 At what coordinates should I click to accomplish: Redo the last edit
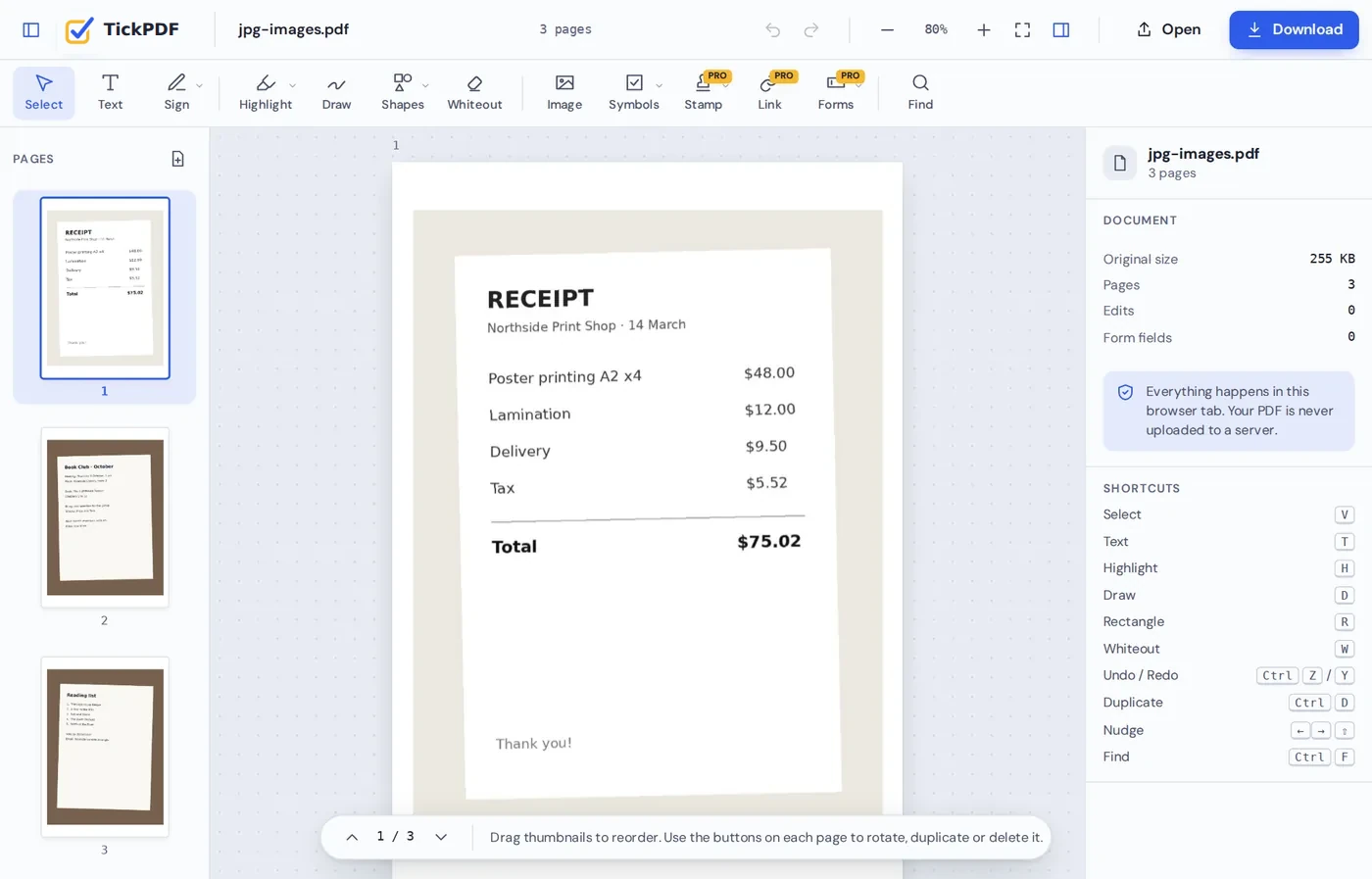click(811, 29)
